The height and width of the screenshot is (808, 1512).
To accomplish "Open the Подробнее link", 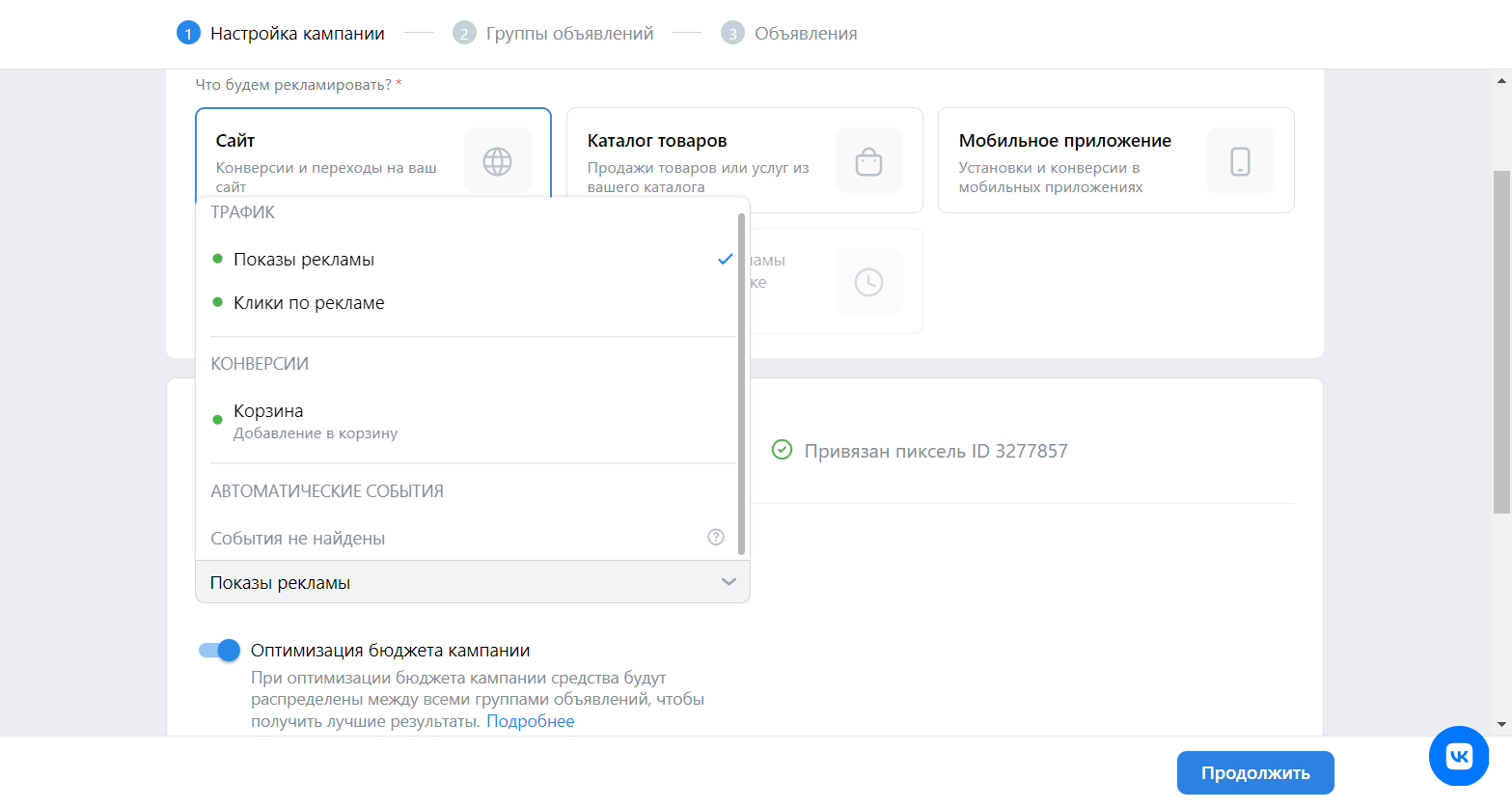I will click(530, 721).
